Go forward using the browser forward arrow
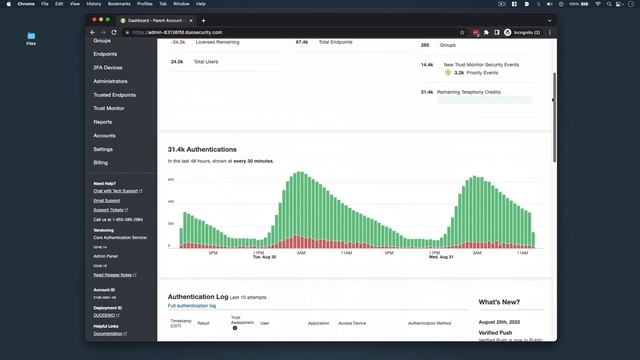Screen dimensions: 640x360 point(103,32)
